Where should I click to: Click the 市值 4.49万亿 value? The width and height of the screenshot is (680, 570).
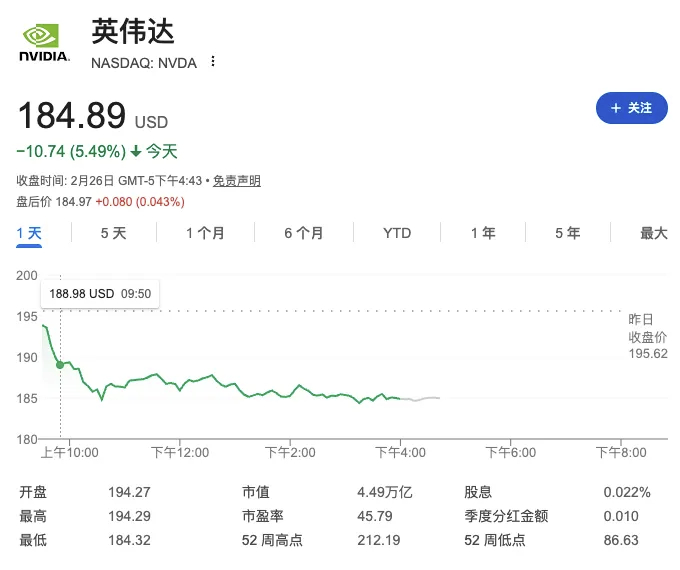point(385,492)
